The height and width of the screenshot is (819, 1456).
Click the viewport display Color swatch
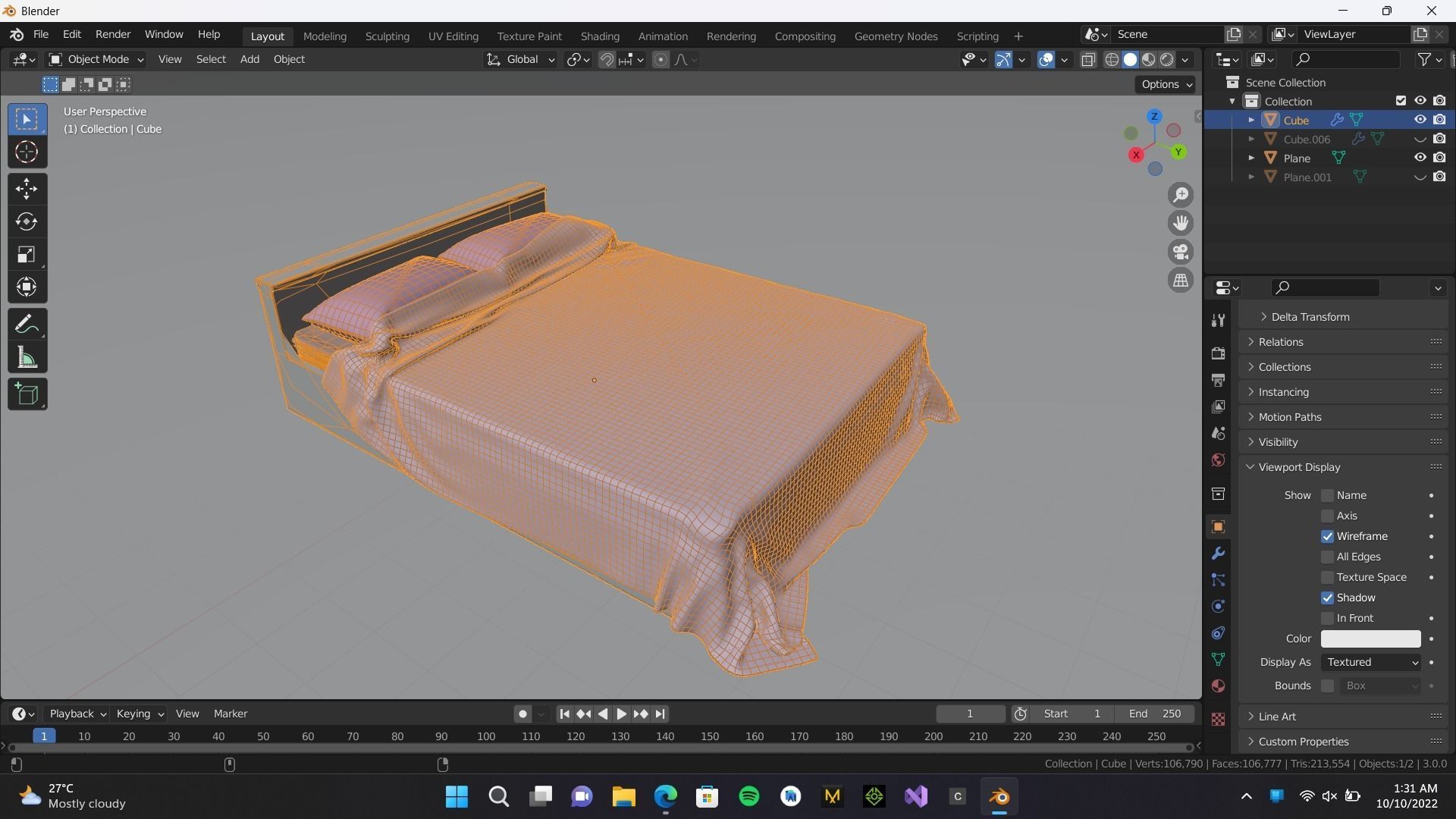point(1370,639)
